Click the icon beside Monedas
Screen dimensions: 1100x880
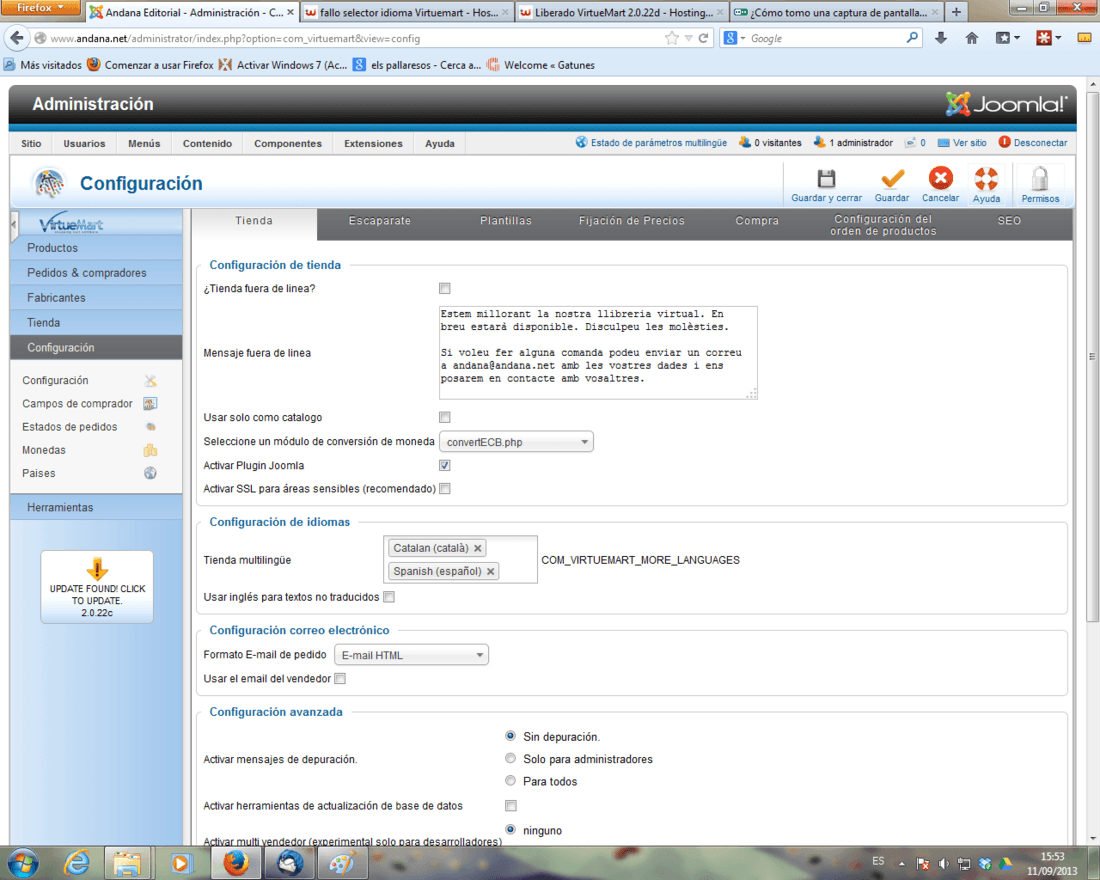pos(150,450)
